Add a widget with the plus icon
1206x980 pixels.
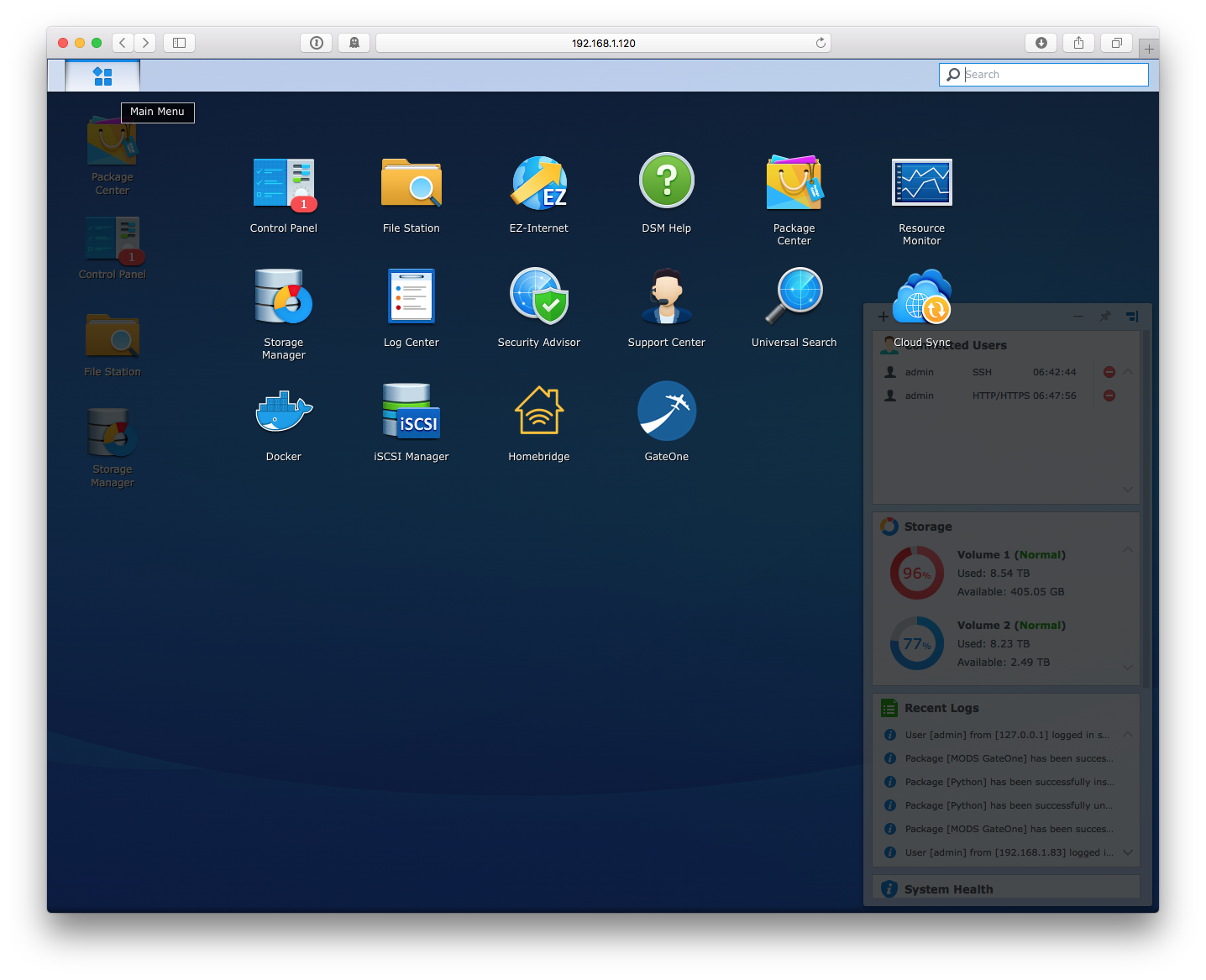tap(883, 317)
